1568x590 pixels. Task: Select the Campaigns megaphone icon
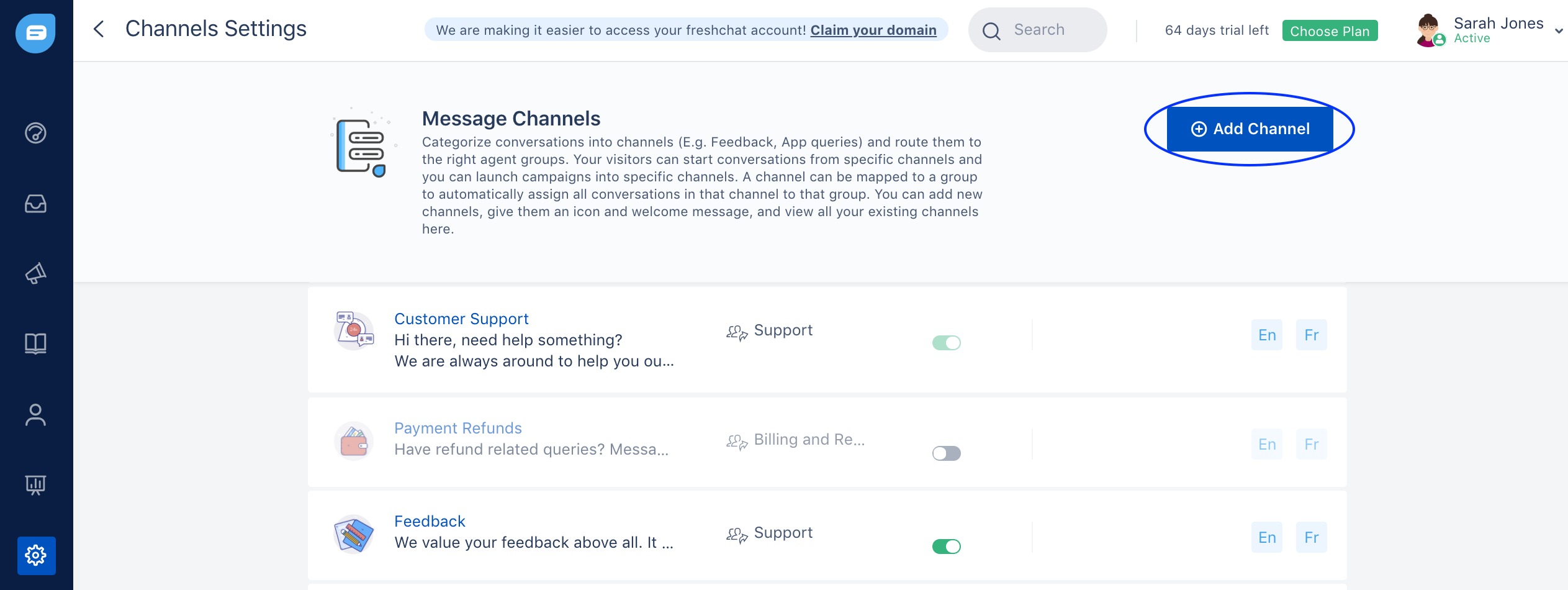[x=35, y=273]
